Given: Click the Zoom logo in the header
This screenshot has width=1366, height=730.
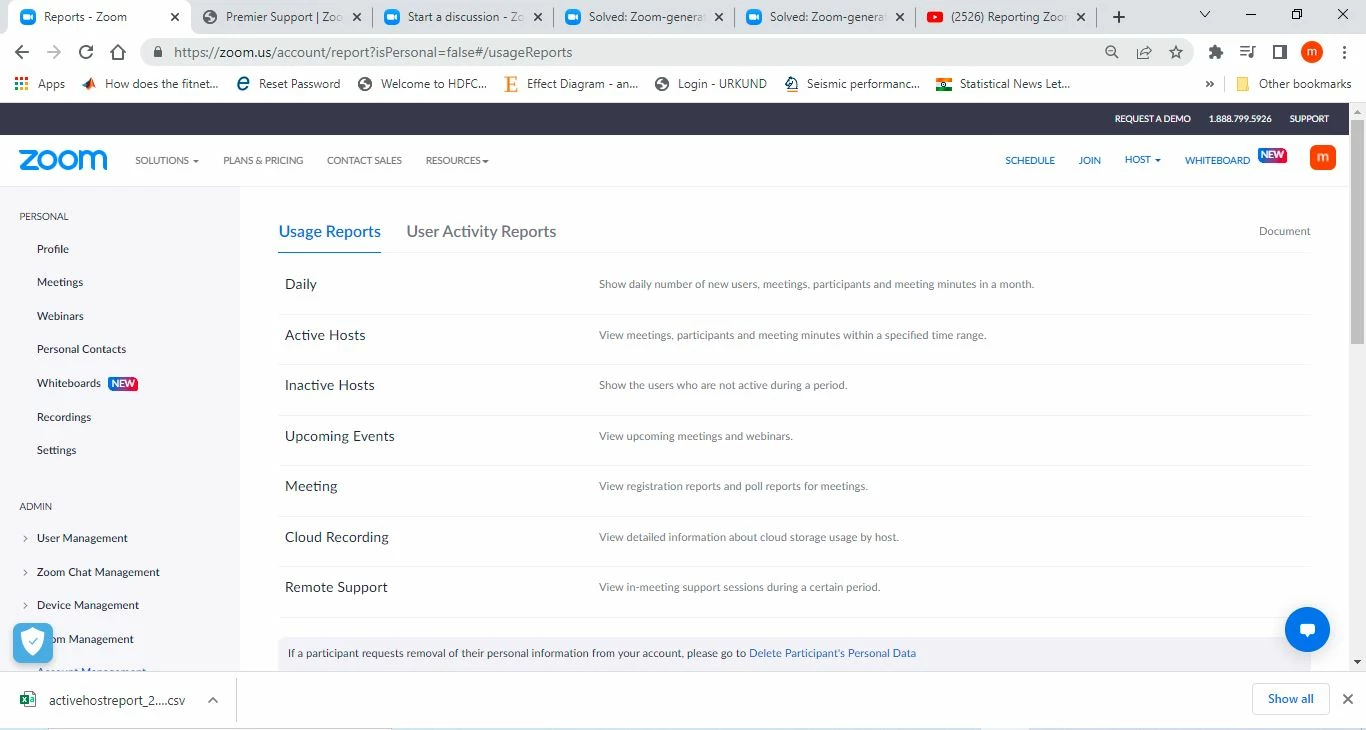Looking at the screenshot, I should click(63, 160).
